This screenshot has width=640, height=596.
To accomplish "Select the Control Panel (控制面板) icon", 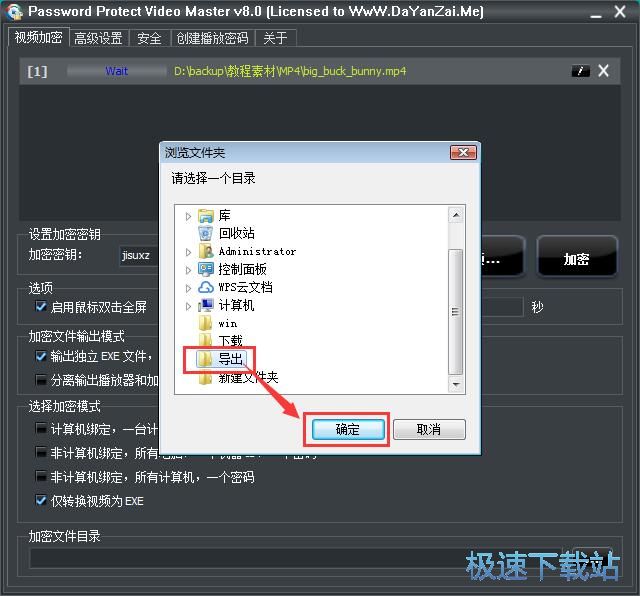I will 206,269.
